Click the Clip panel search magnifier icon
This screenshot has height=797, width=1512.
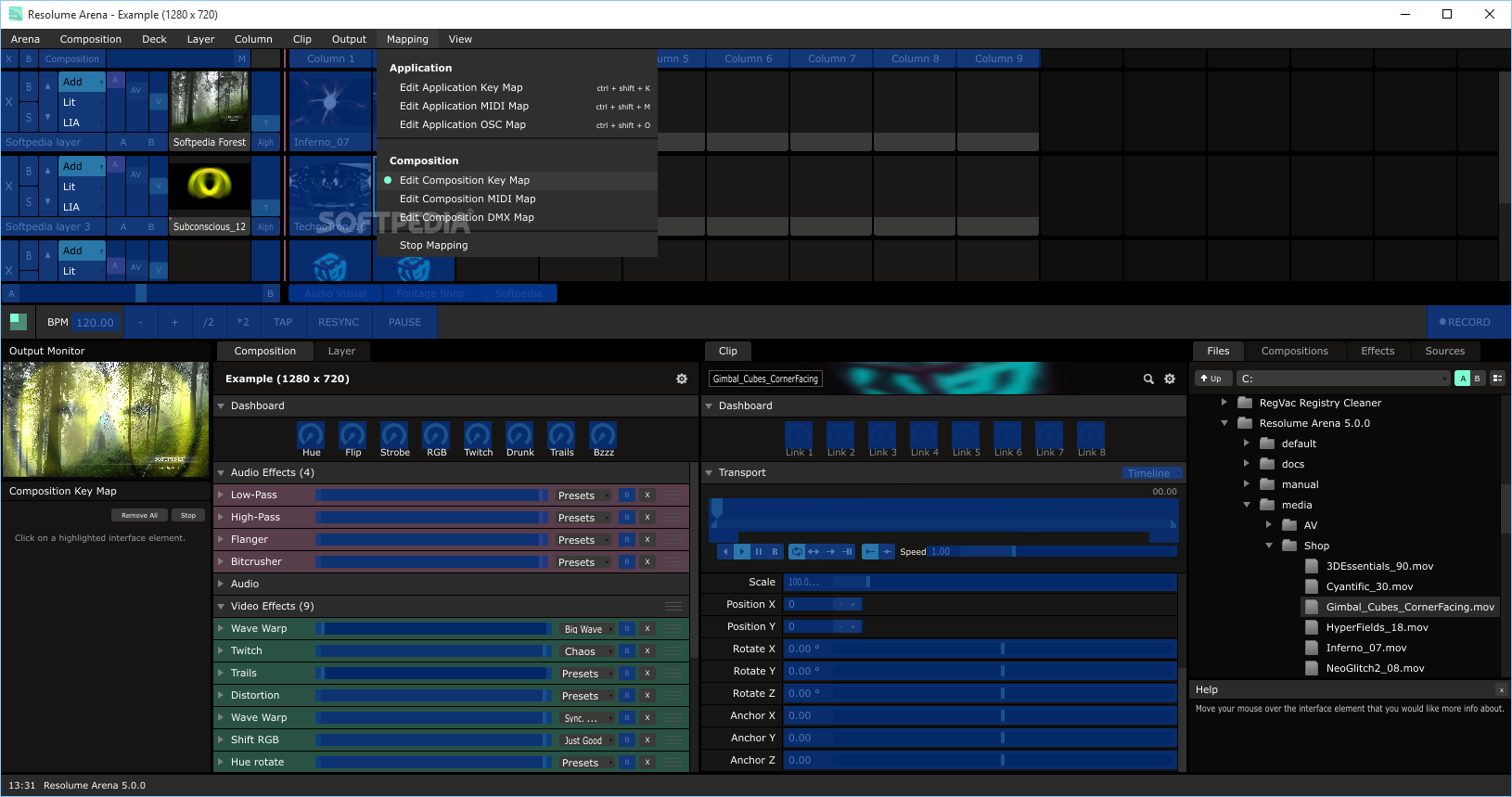pos(1148,379)
